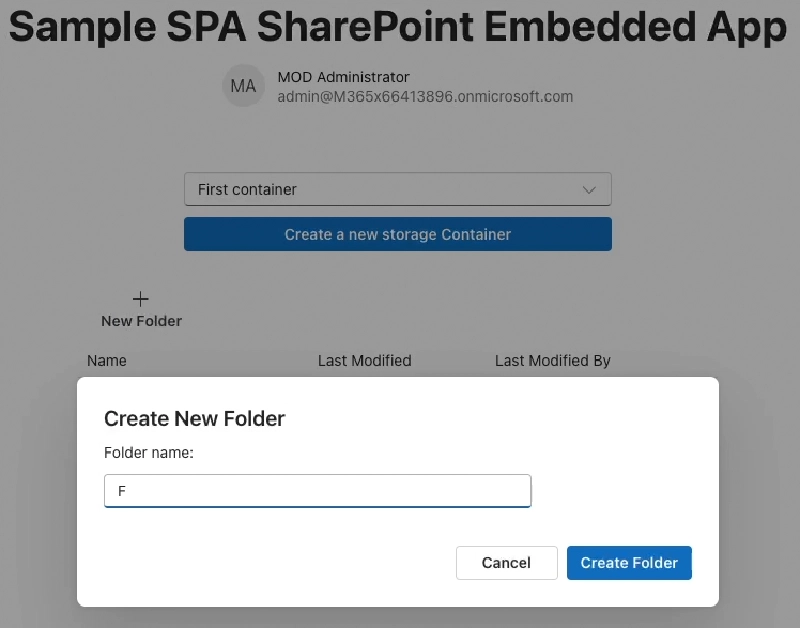Image resolution: width=800 pixels, height=628 pixels.
Task: Focus the Folder name input field
Action: tap(317, 491)
